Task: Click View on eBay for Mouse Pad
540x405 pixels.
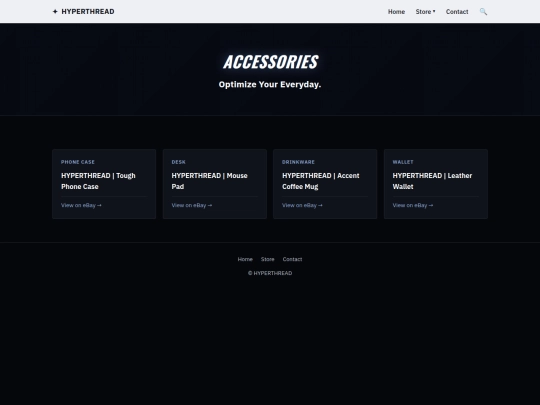Action: pyautogui.click(x=192, y=205)
